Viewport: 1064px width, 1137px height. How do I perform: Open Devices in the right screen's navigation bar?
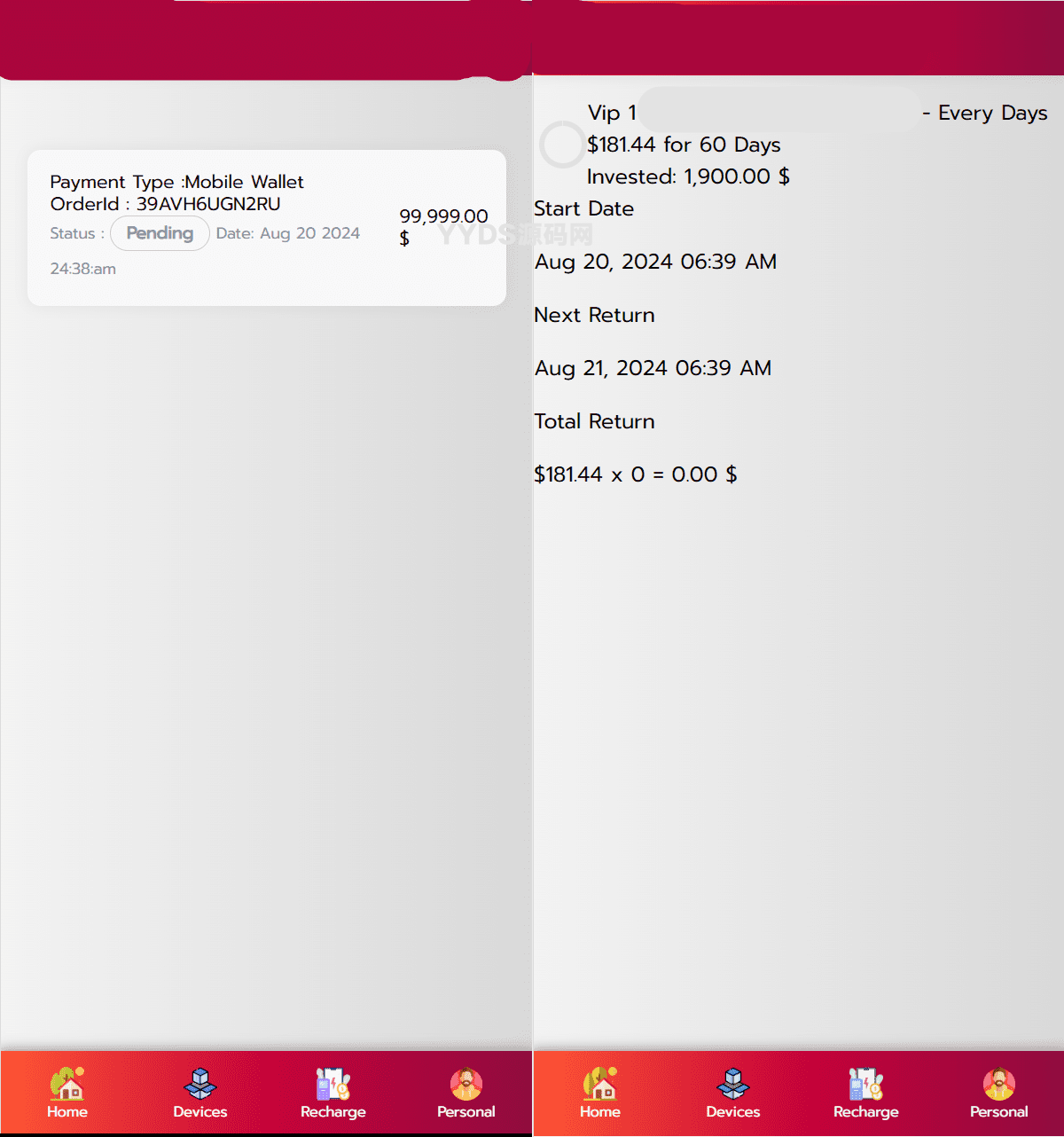tap(733, 1092)
